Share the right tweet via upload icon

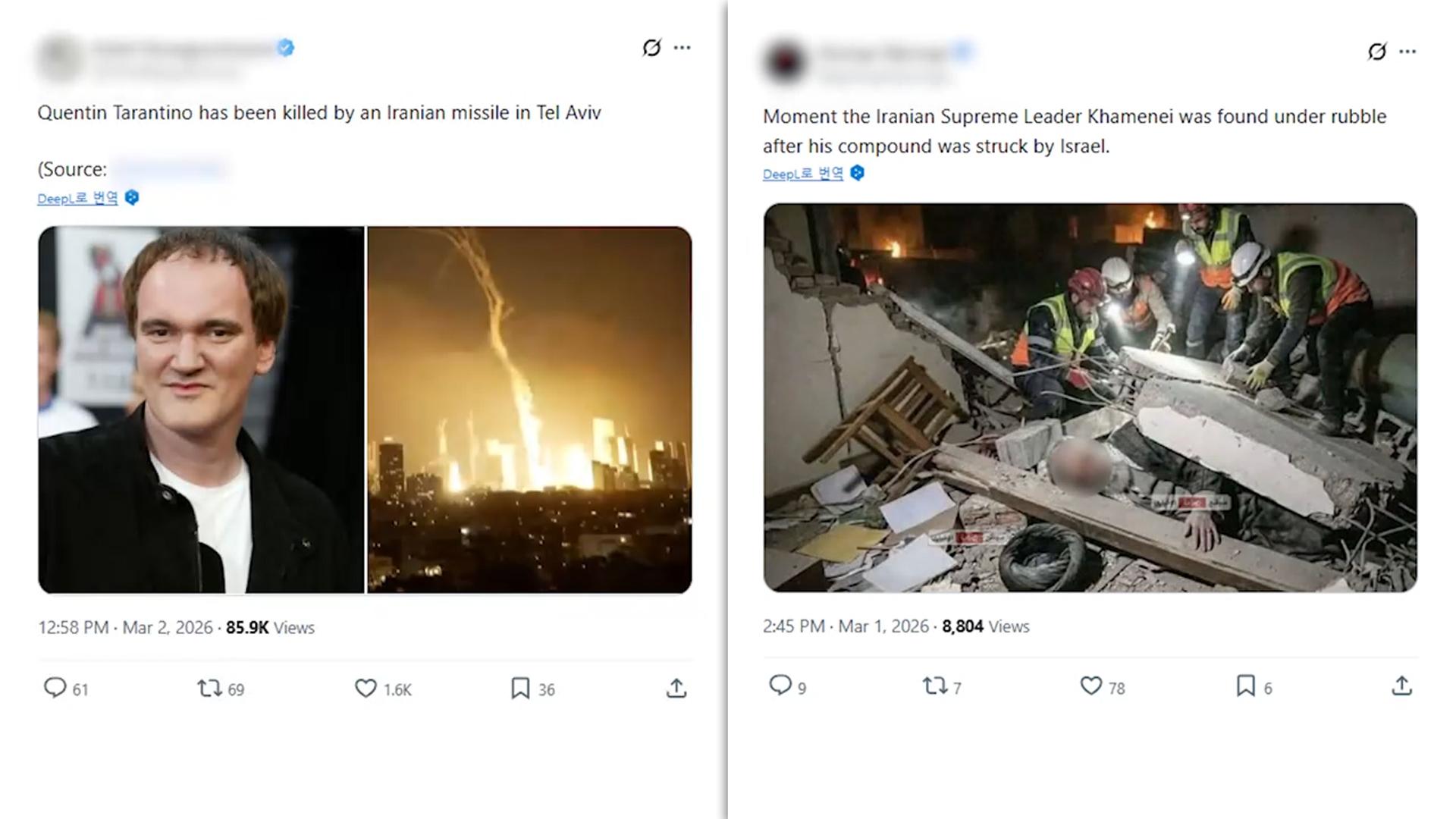pos(1401,686)
